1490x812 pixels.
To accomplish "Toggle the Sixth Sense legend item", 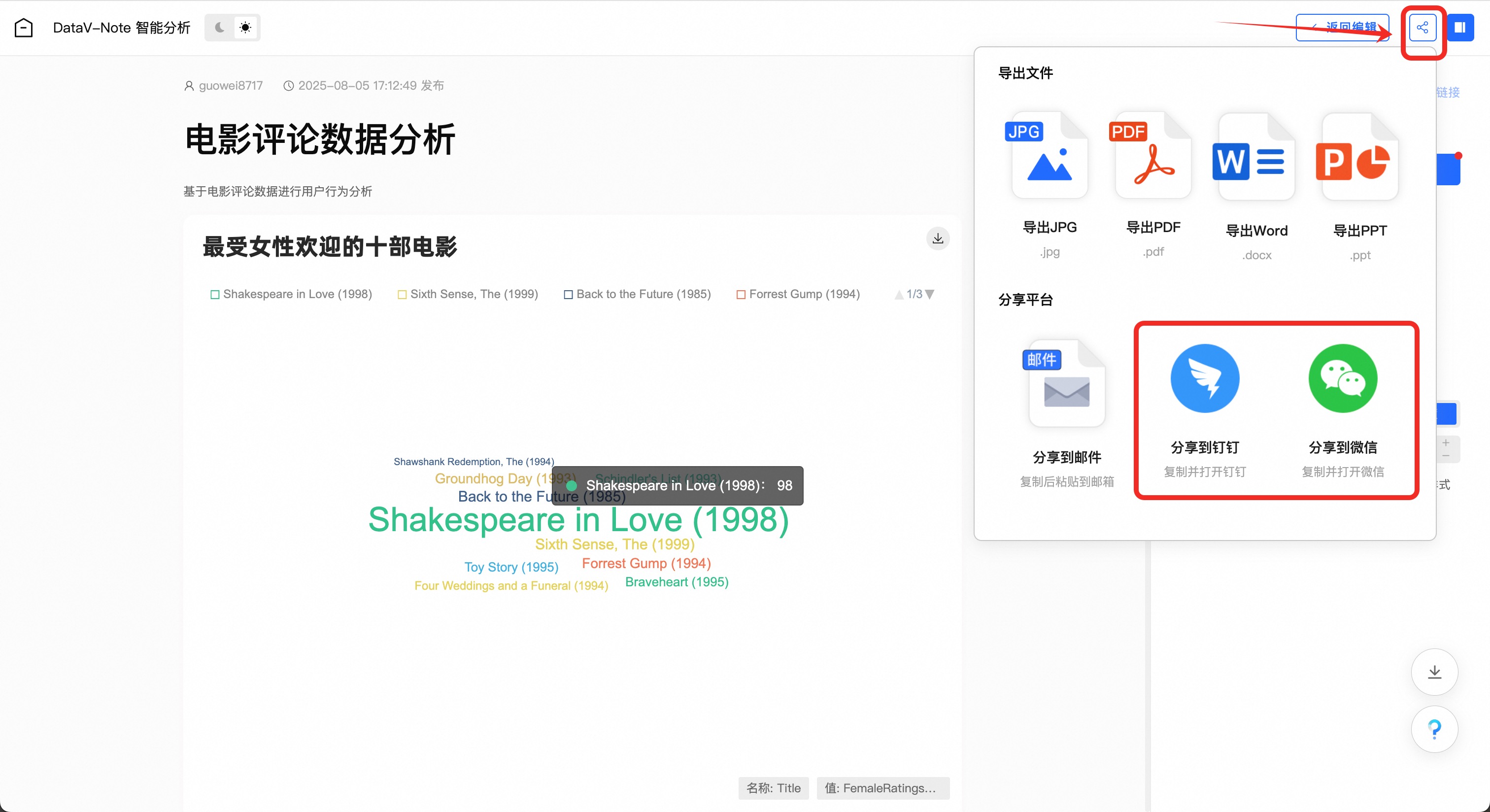I will [468, 294].
